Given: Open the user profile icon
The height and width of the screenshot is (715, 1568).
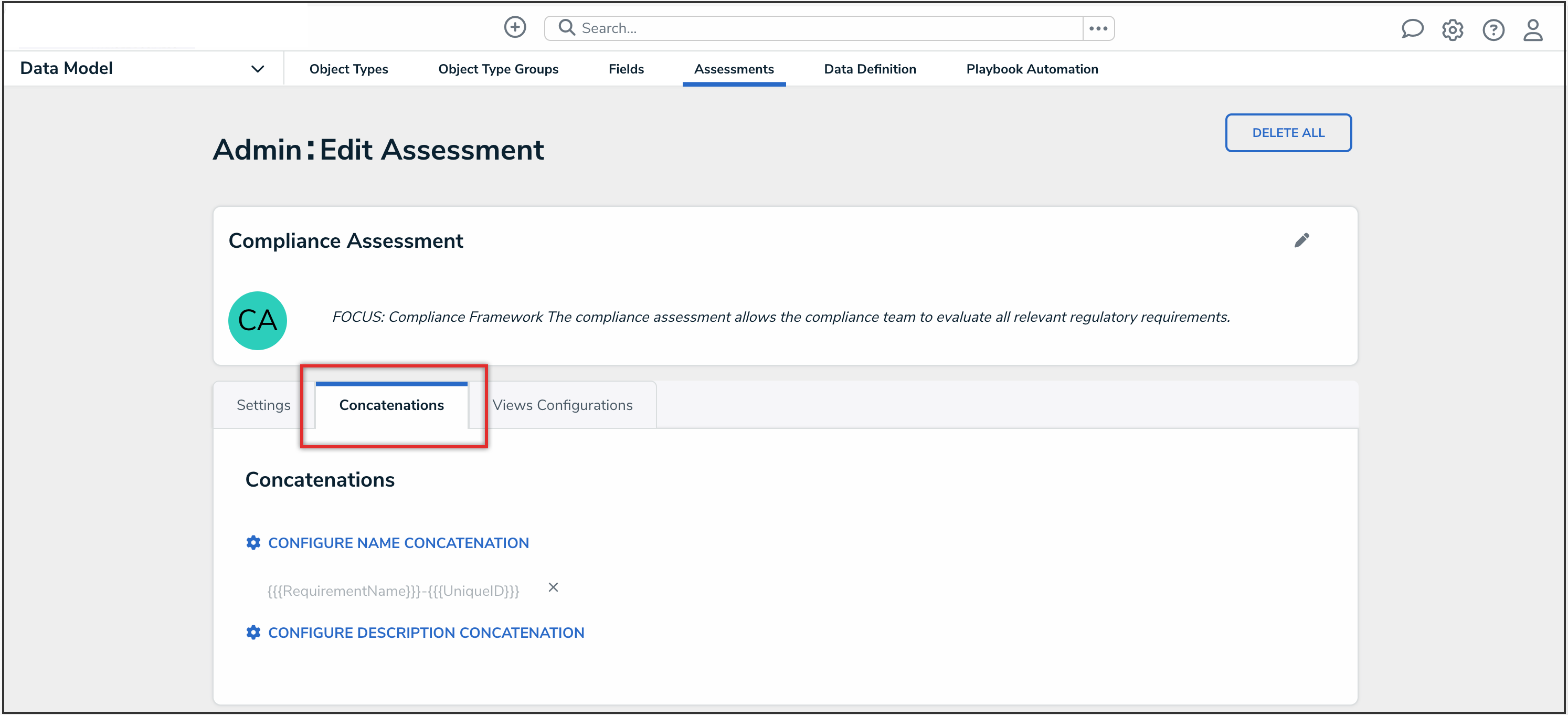Looking at the screenshot, I should tap(1532, 30).
